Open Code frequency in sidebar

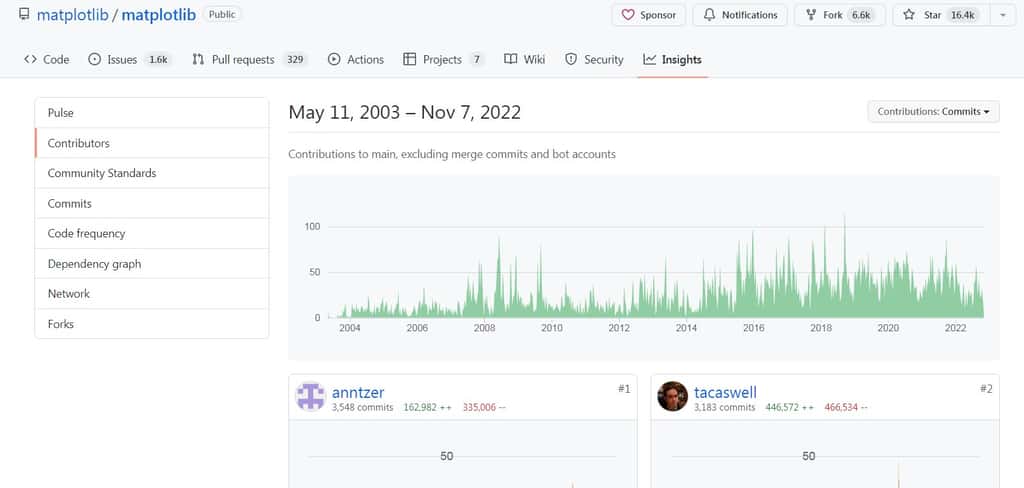click(x=152, y=233)
